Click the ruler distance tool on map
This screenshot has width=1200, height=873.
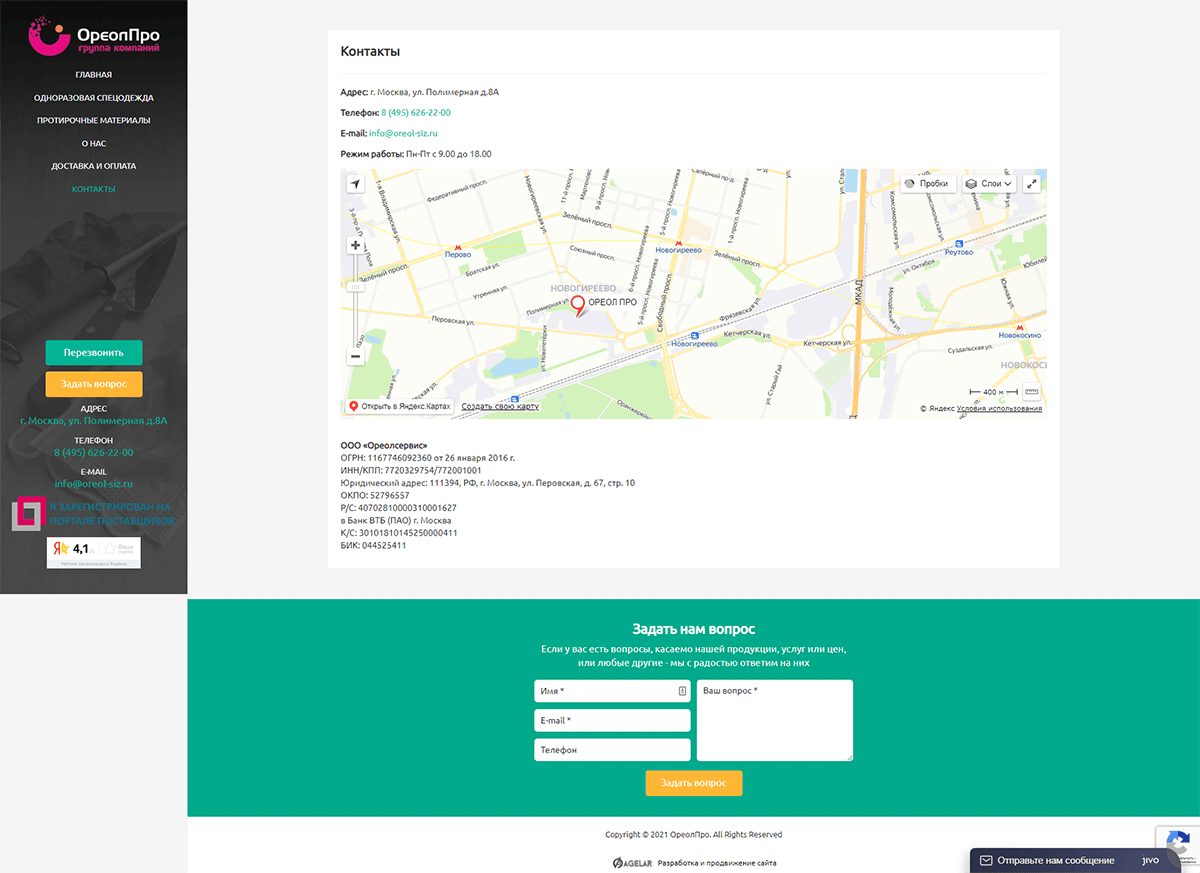1032,391
